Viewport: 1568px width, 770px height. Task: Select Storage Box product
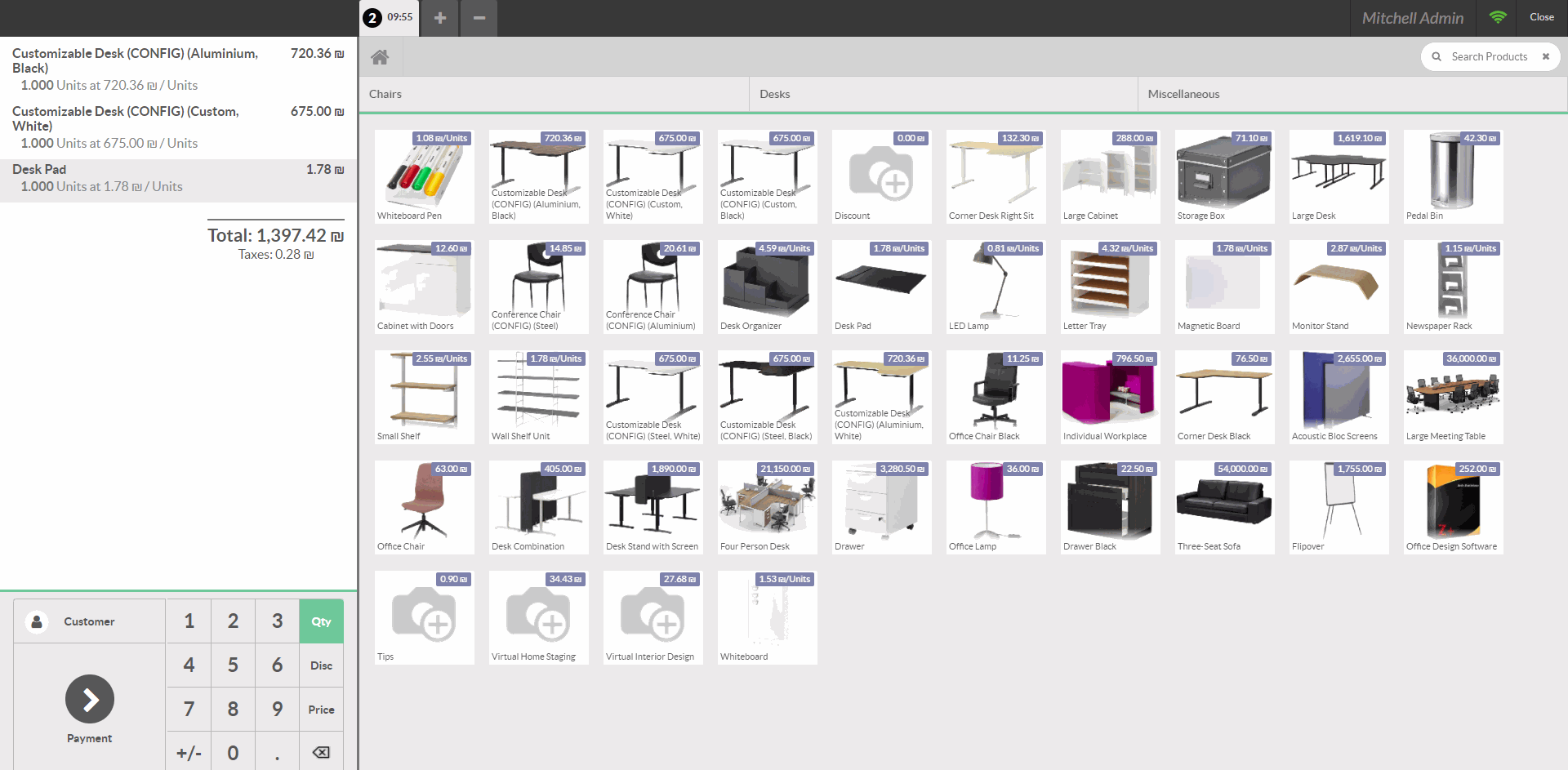tap(1225, 176)
